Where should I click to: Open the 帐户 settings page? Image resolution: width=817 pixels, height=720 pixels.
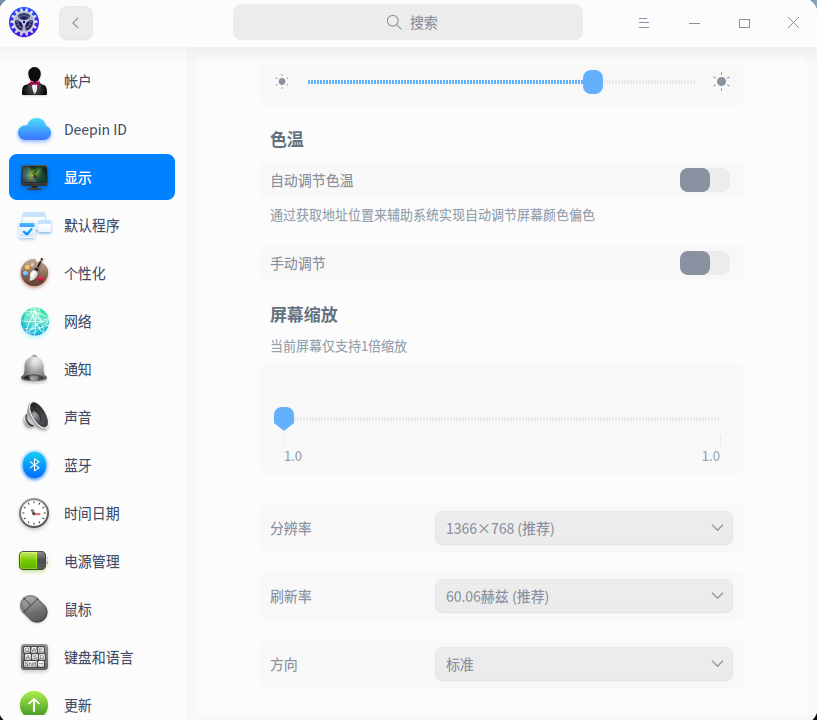pos(92,81)
